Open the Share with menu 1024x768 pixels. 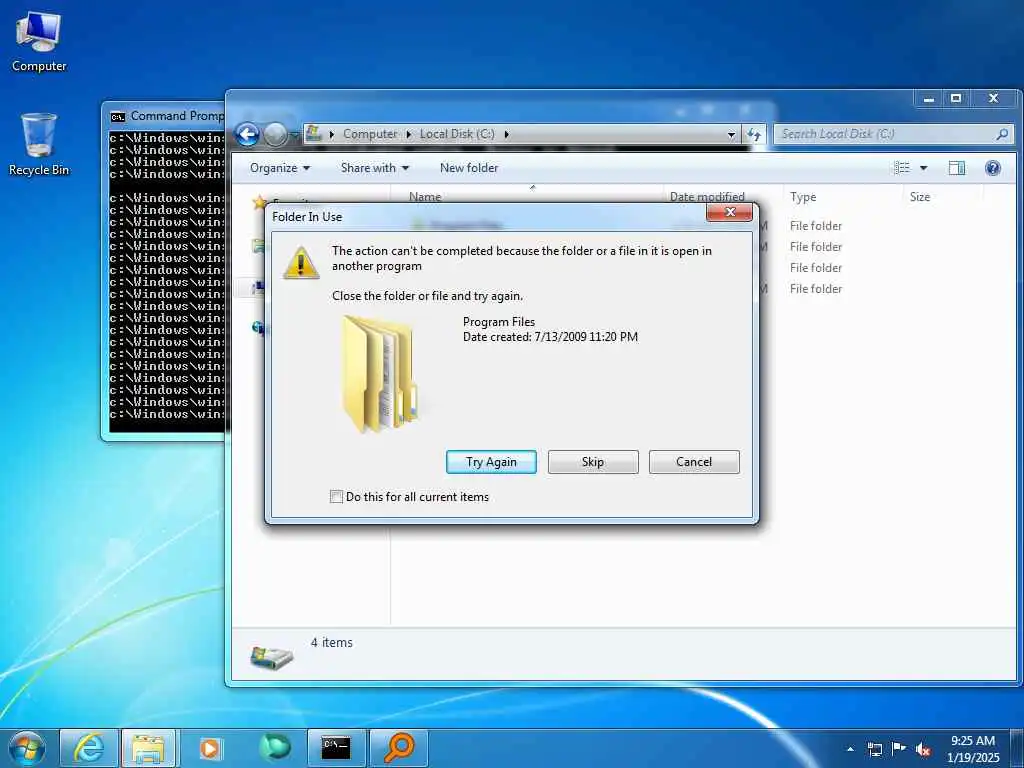375,168
